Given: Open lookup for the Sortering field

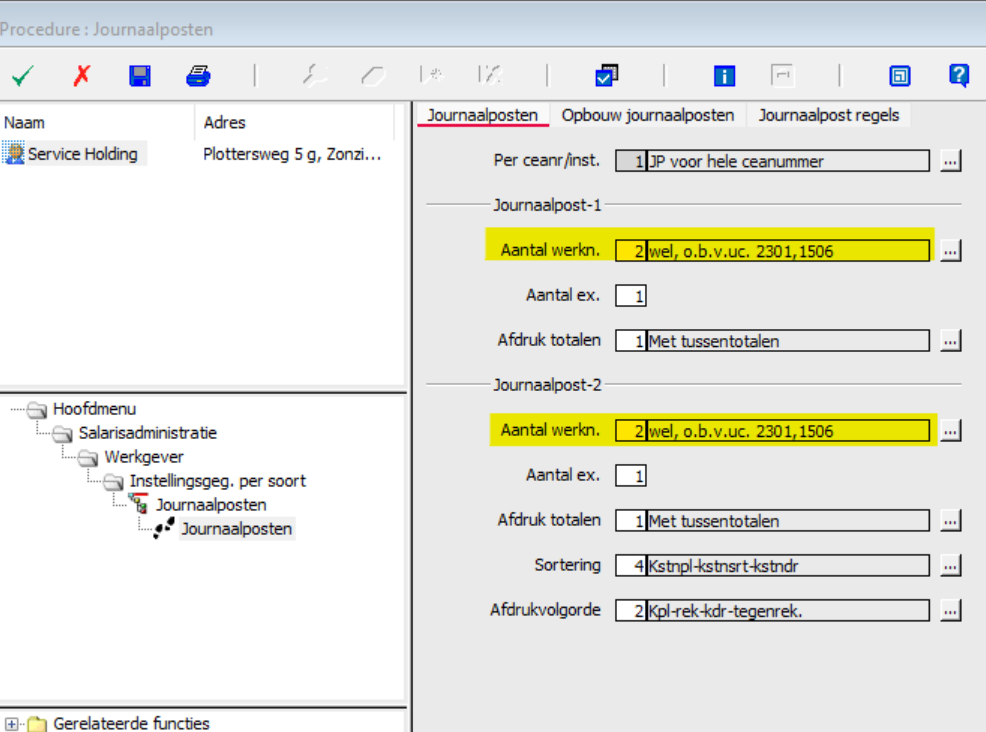Looking at the screenshot, I should coord(950,565).
